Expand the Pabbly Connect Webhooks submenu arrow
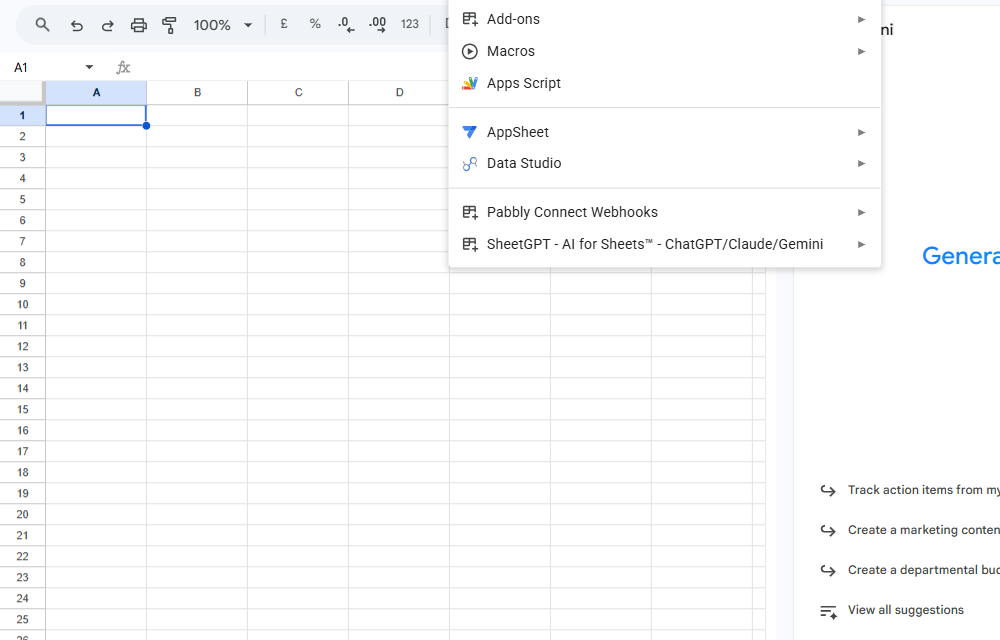Screen dimensions: 1000x640 tap(861, 212)
